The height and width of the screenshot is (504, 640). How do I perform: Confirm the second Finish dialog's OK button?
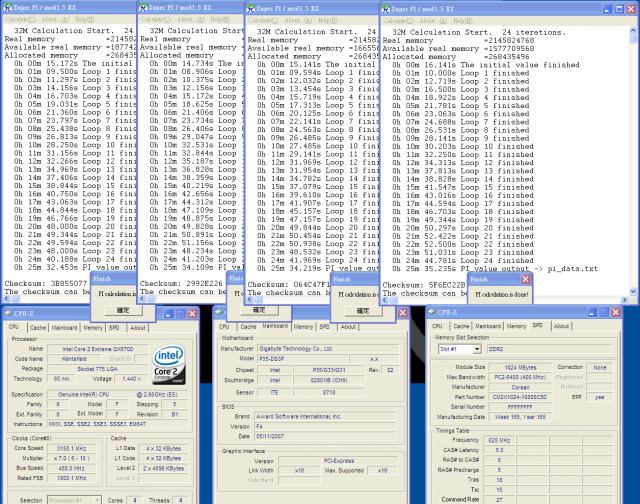pos(259,310)
